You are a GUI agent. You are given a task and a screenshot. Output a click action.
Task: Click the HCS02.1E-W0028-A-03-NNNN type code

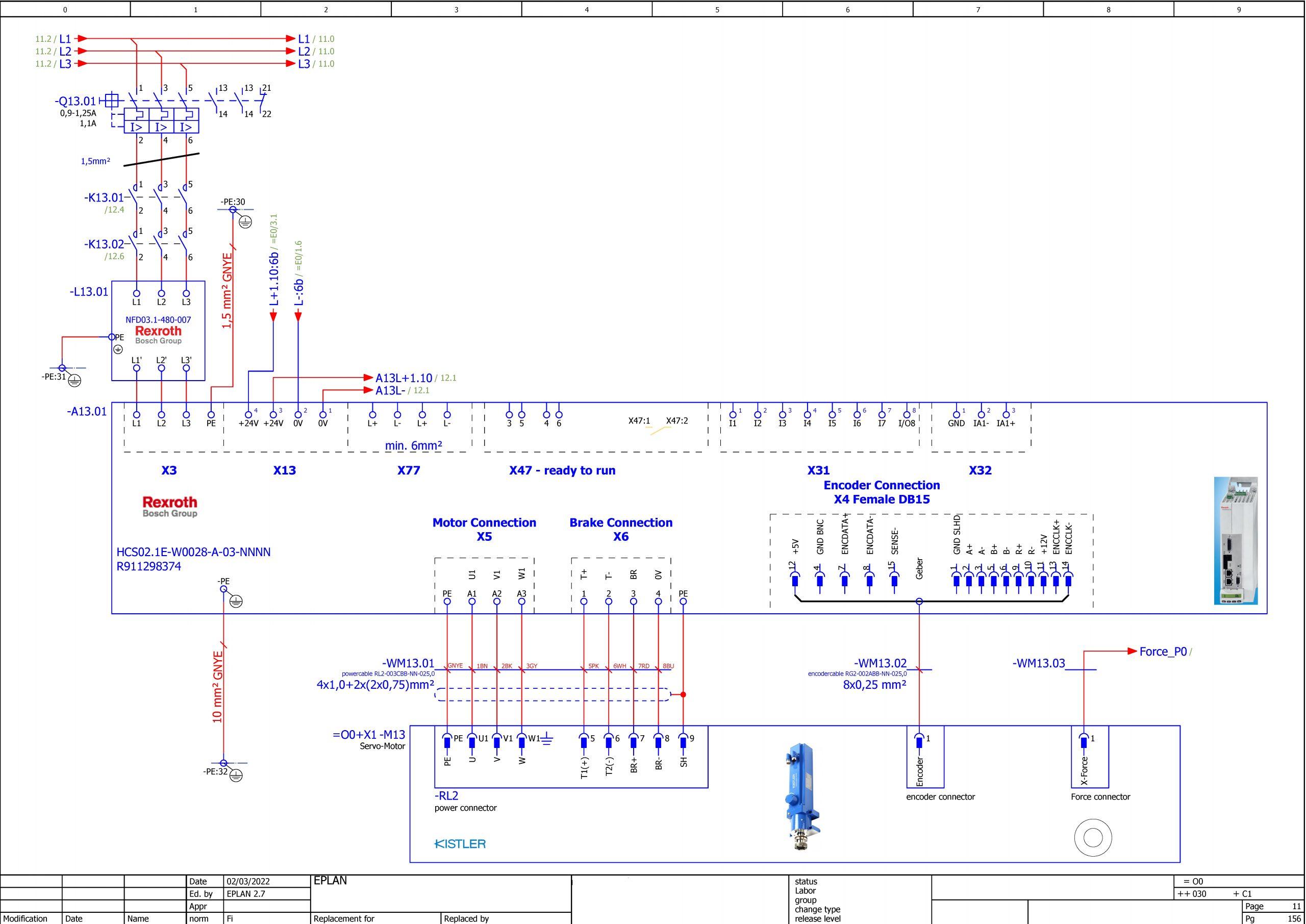(193, 553)
